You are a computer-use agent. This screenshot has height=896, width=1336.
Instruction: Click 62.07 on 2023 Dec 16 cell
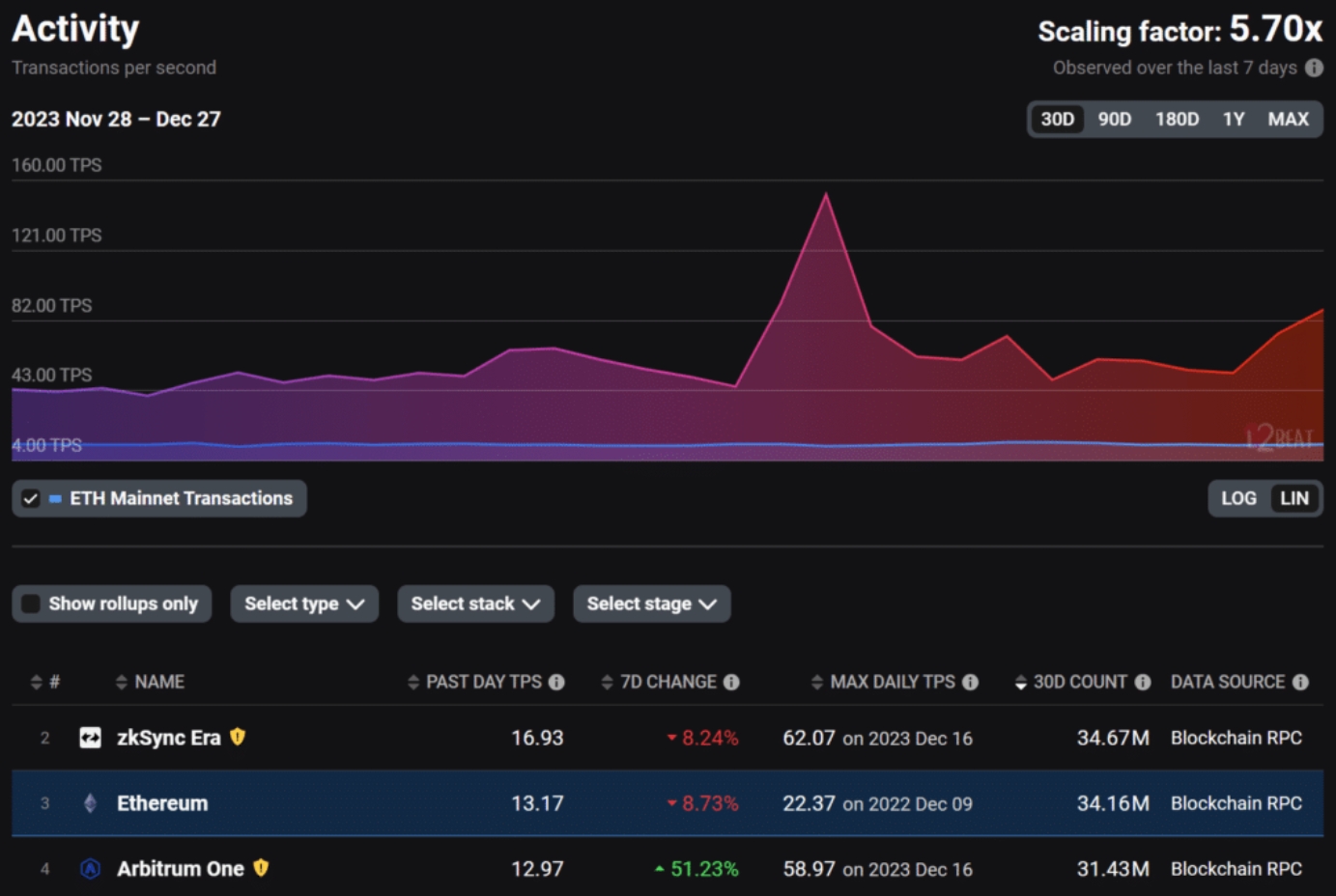(x=877, y=738)
